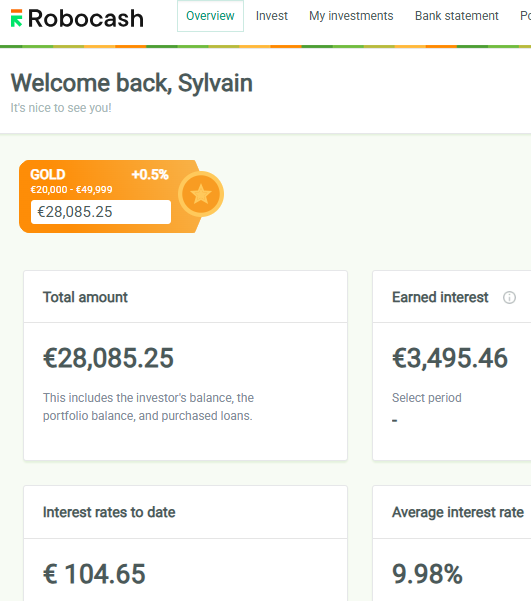Open the My investments tab
This screenshot has width=531, height=601.
click(351, 16)
